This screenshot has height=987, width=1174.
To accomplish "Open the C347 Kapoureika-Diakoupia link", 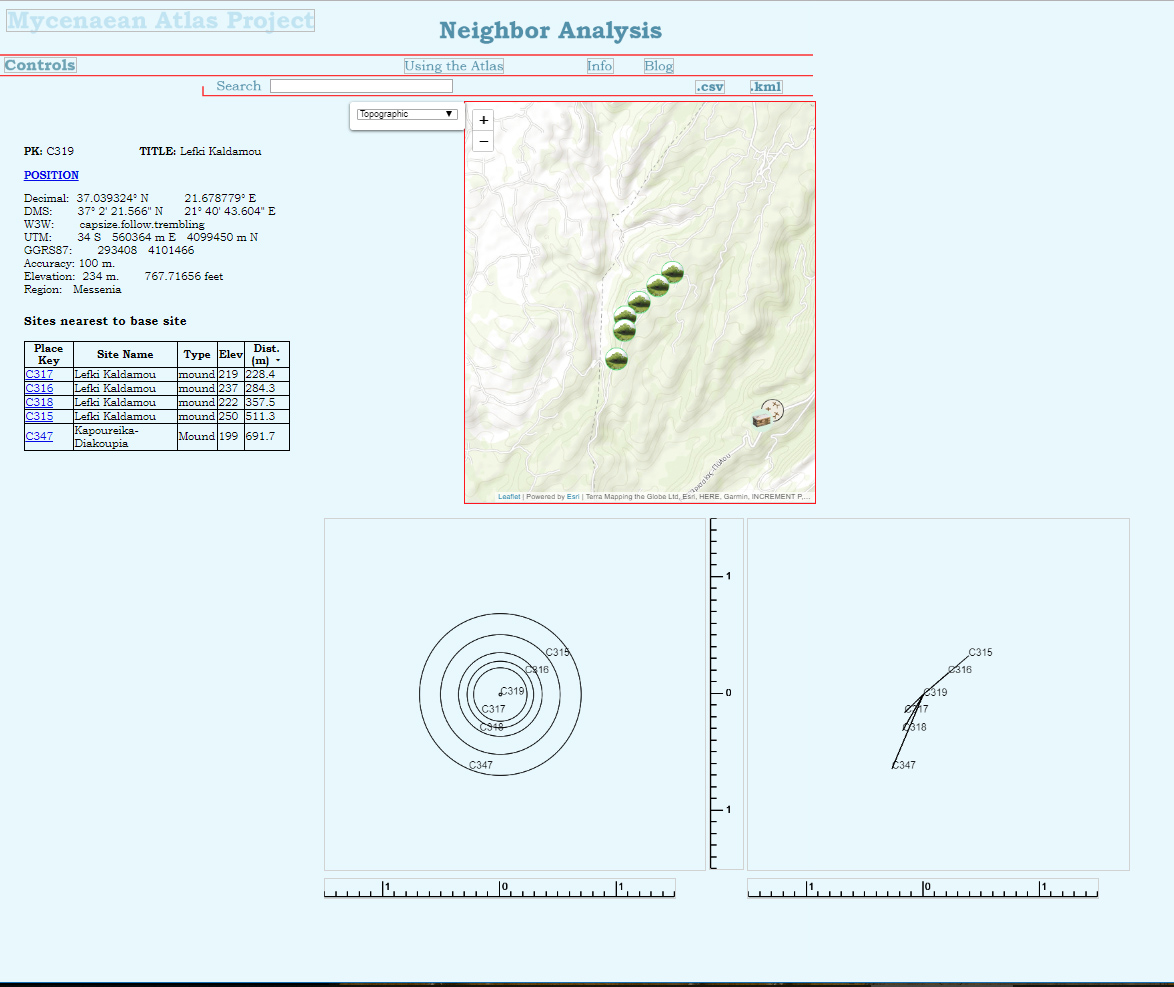I will (x=39, y=436).
